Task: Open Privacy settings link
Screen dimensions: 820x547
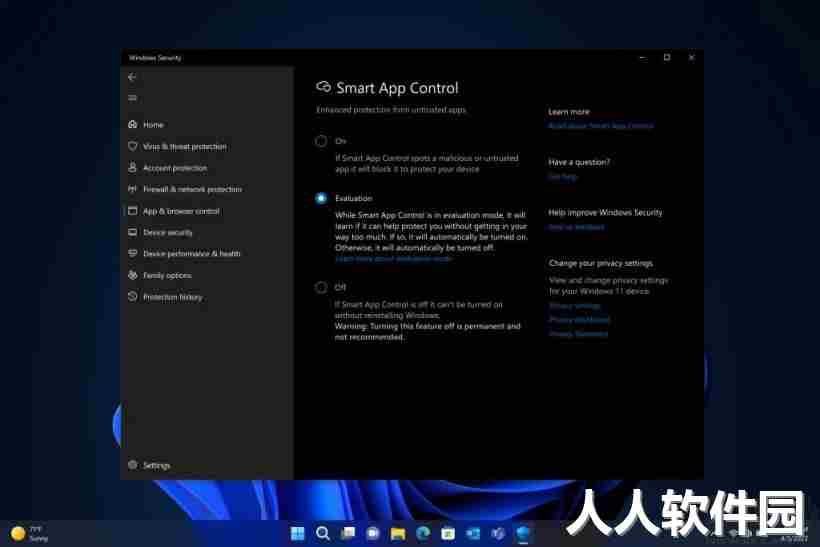Action: [574, 305]
